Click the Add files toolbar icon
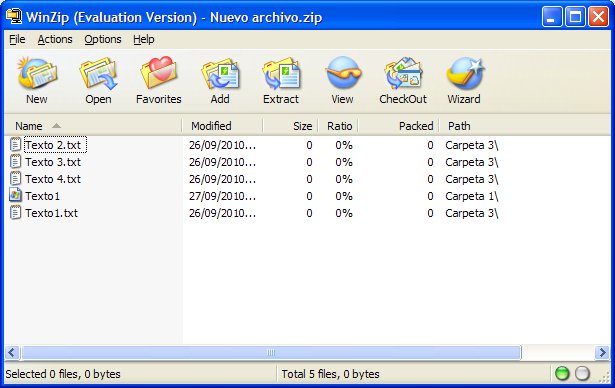The image size is (615, 388). click(x=220, y=73)
